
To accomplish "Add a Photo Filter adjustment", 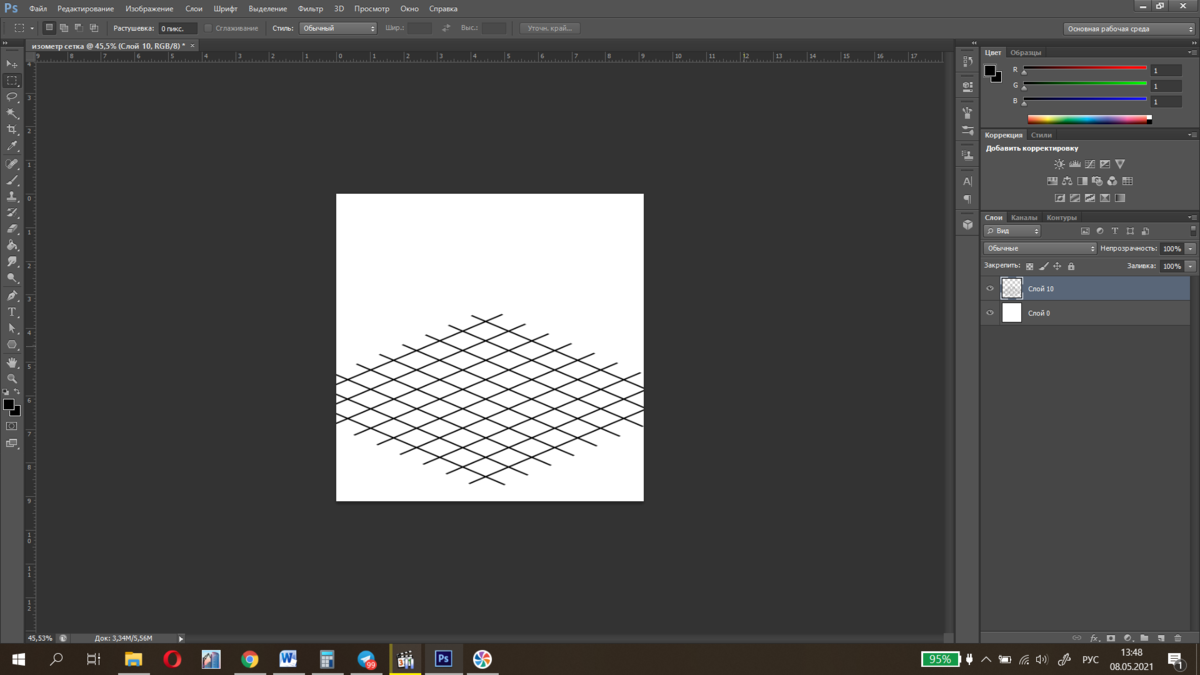I will pos(1097,181).
